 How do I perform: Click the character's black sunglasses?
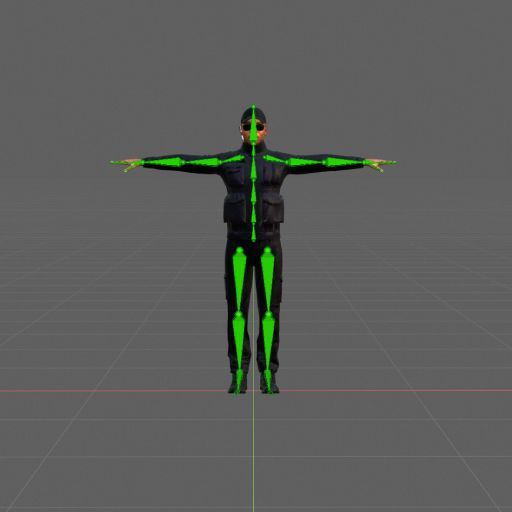[x=253, y=127]
